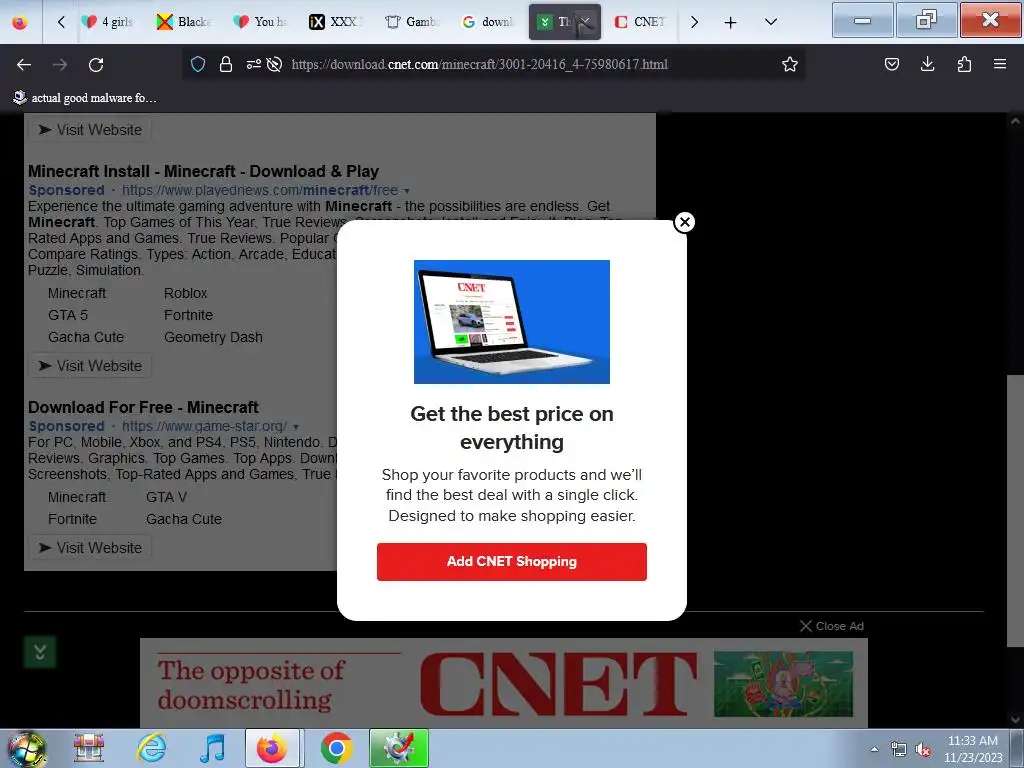
Task: Open the taskbar clock showing 11:33 AM
Action: click(x=972, y=749)
